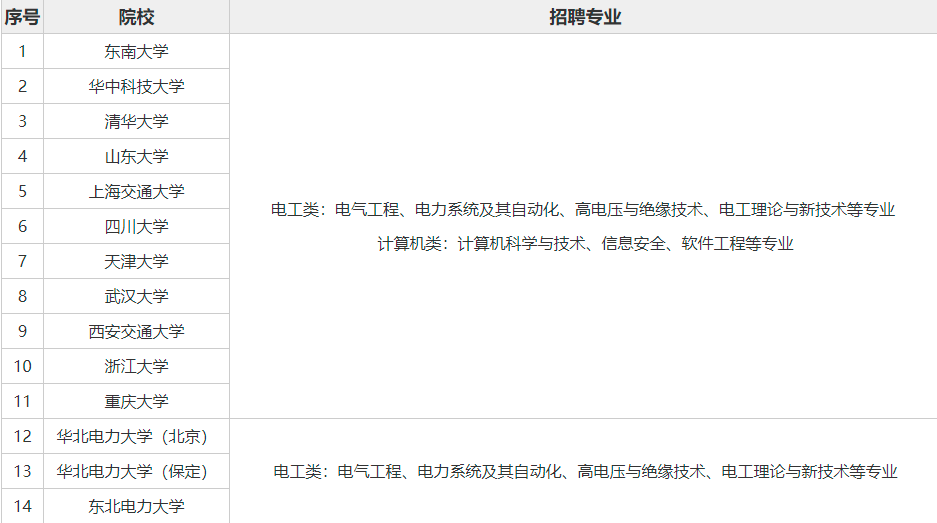Click row number 14 cell

pos(22,506)
